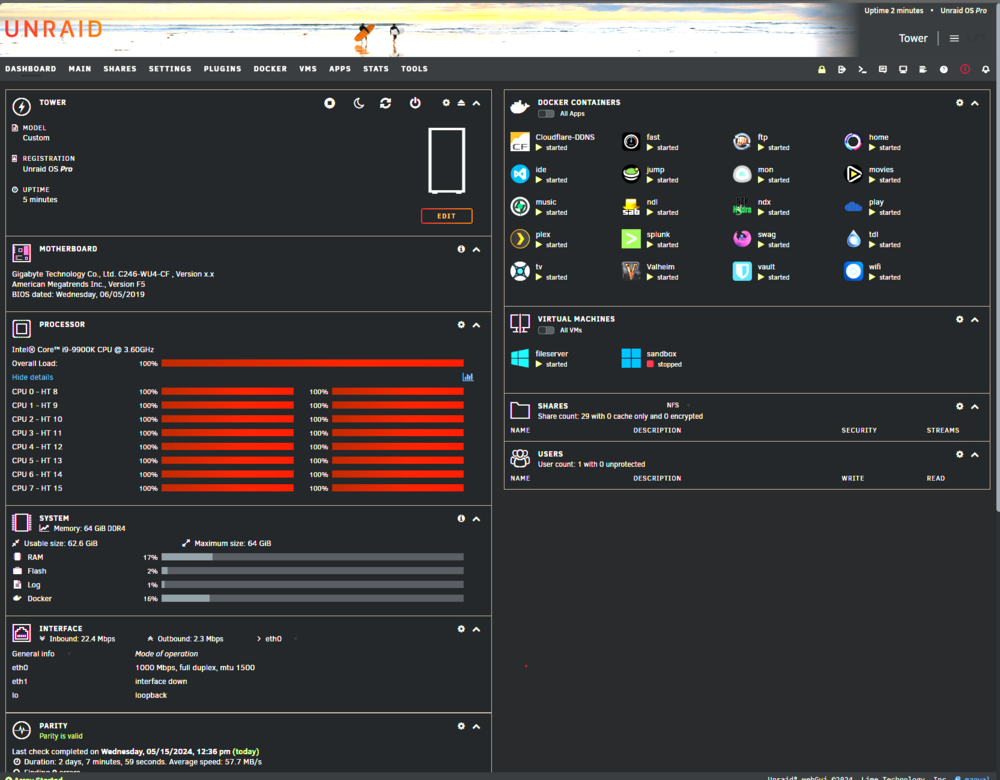Open the Settings tab
This screenshot has height=780, width=1000.
point(170,69)
